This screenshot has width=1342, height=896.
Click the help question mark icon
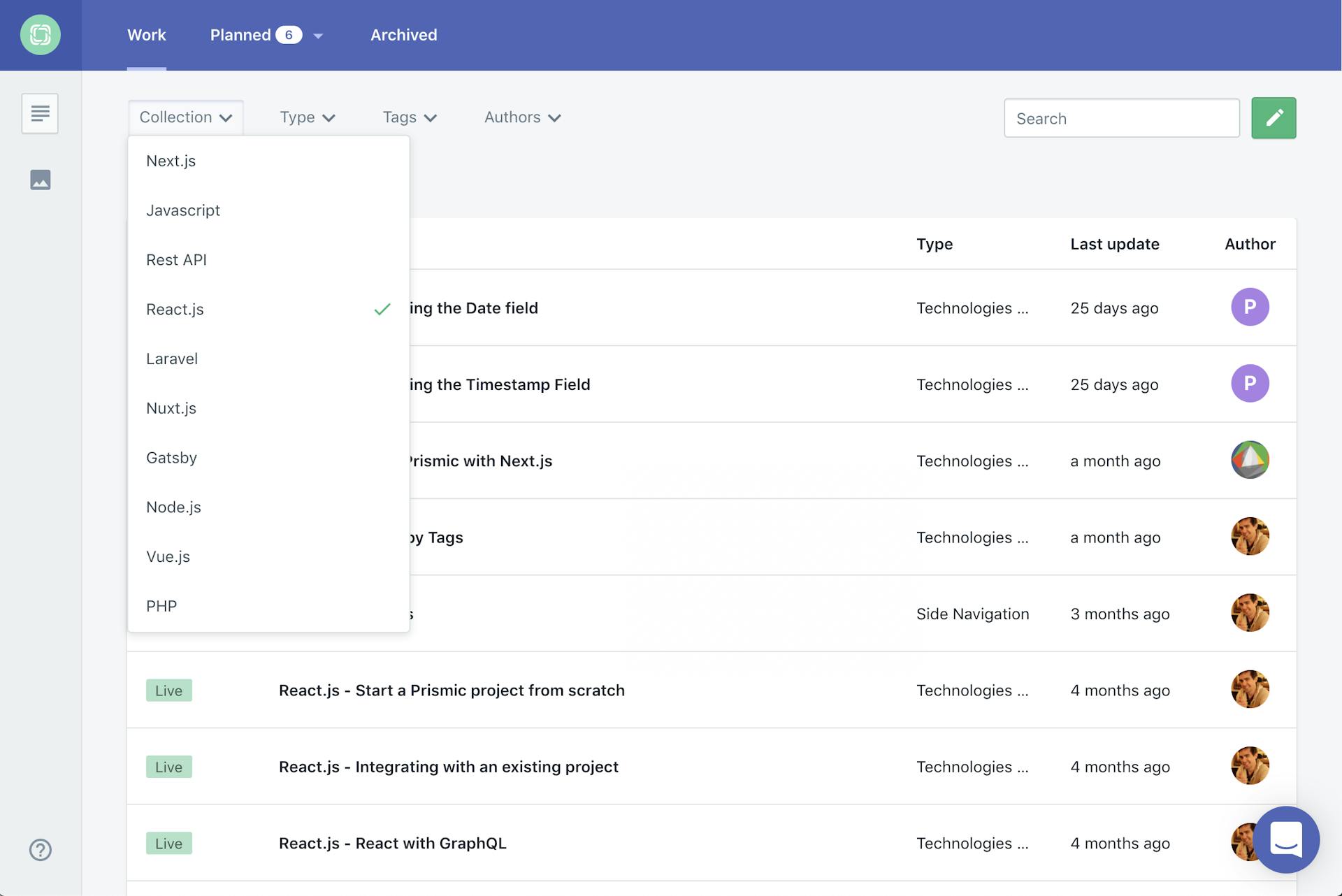(41, 850)
